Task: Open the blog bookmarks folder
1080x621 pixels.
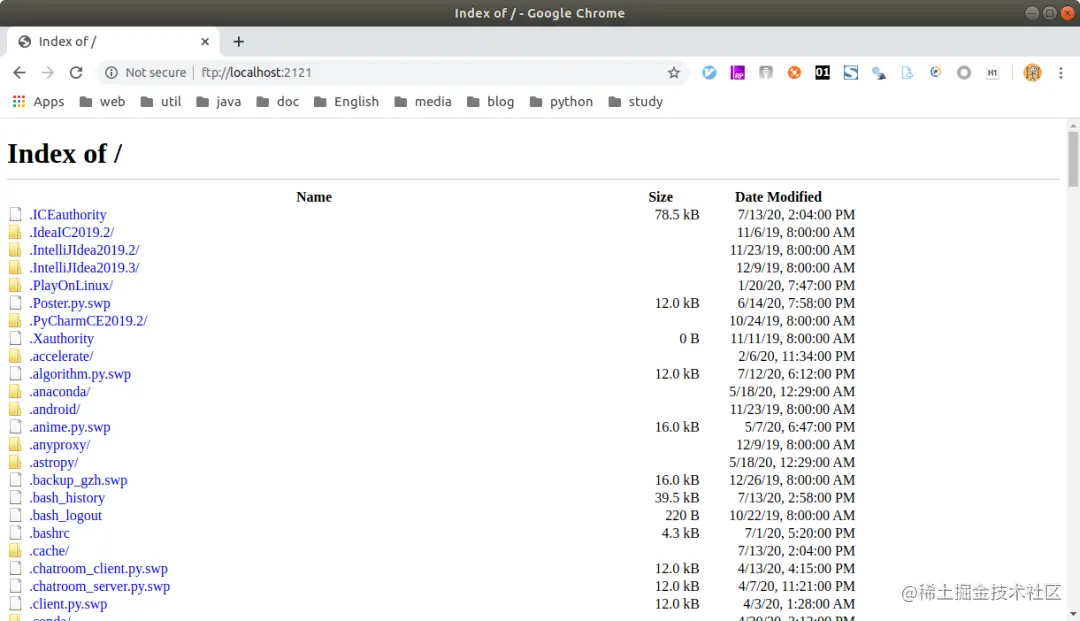Action: pyautogui.click(x=490, y=102)
